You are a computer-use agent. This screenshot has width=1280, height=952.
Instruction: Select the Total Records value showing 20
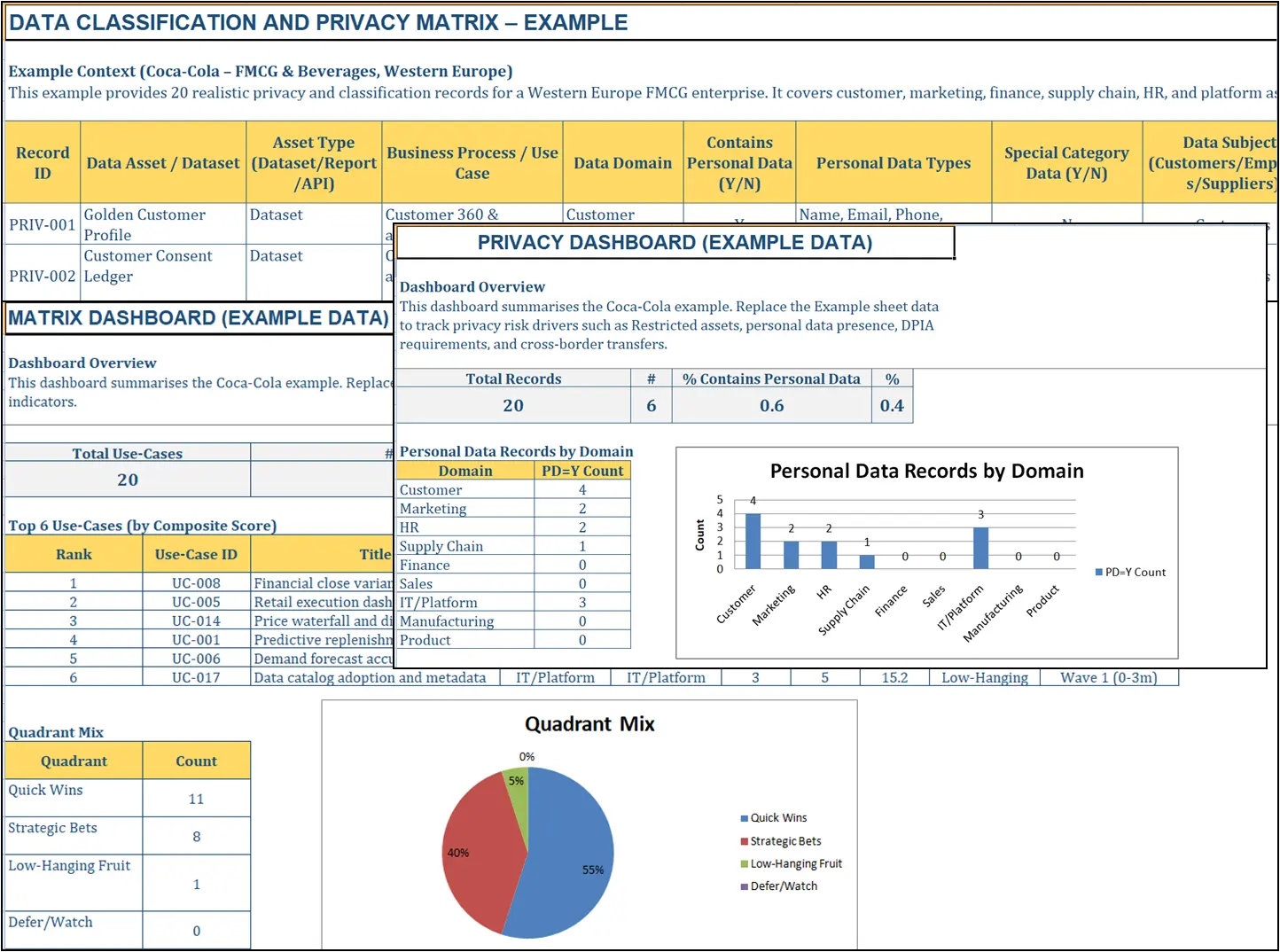click(512, 405)
